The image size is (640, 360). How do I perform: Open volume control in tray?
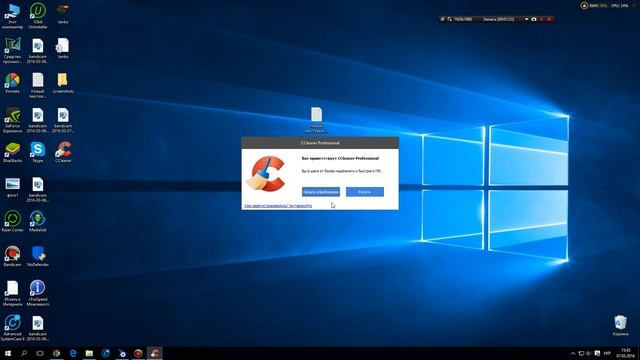[589, 353]
